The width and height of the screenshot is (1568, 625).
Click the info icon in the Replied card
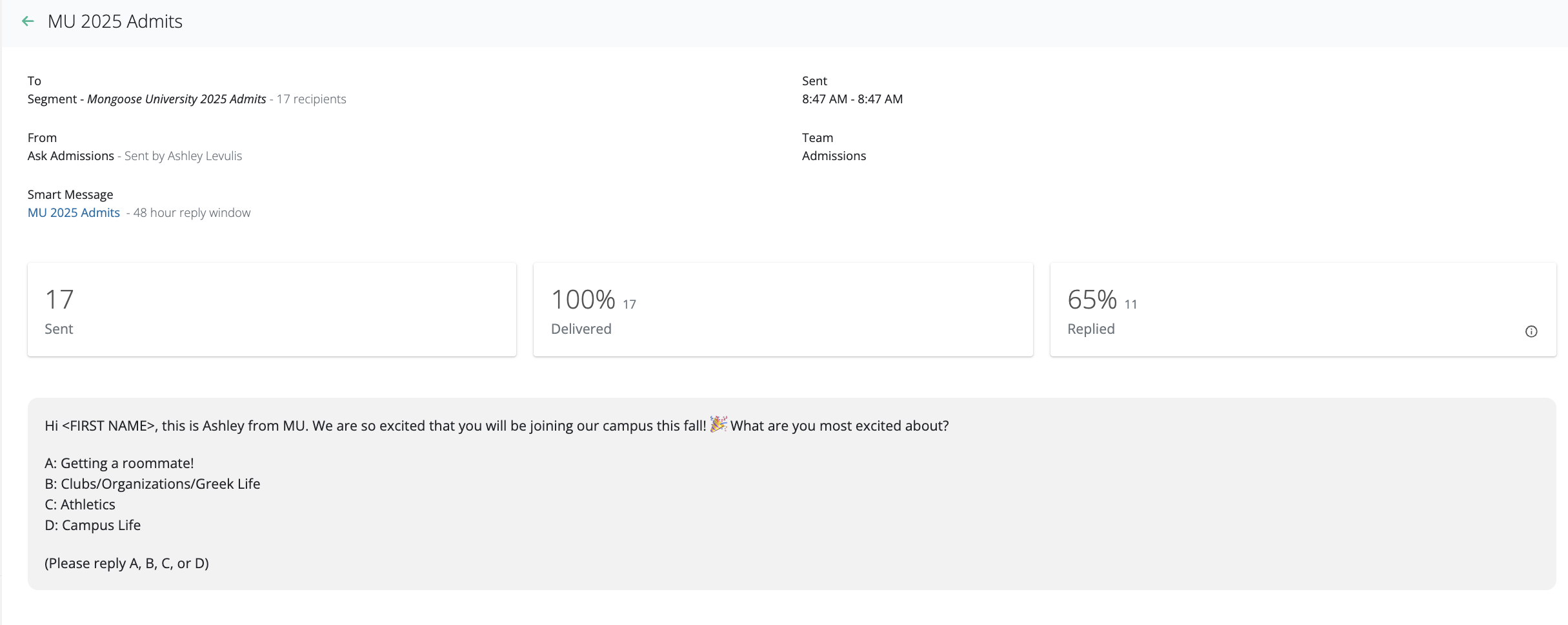pos(1531,332)
